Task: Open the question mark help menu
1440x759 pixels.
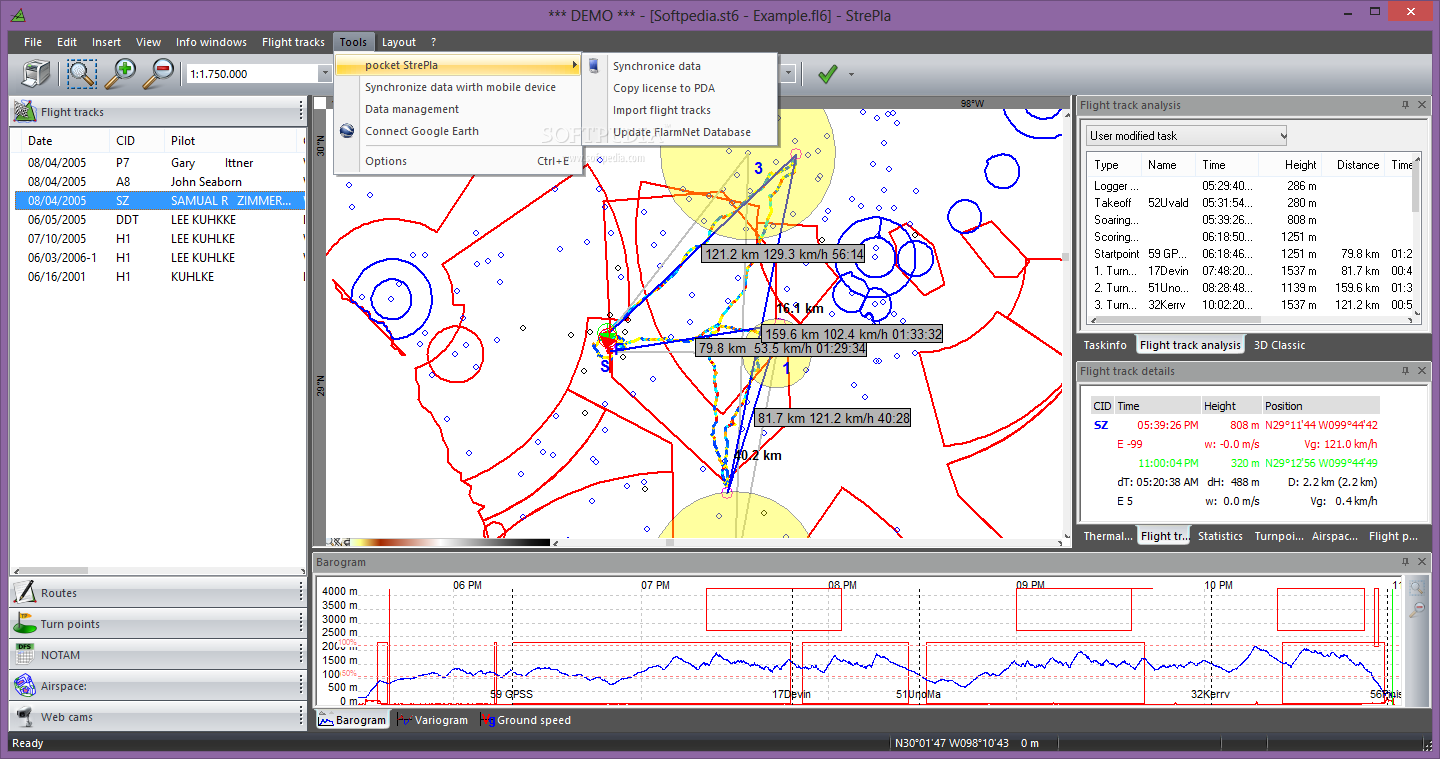Action: (x=433, y=42)
